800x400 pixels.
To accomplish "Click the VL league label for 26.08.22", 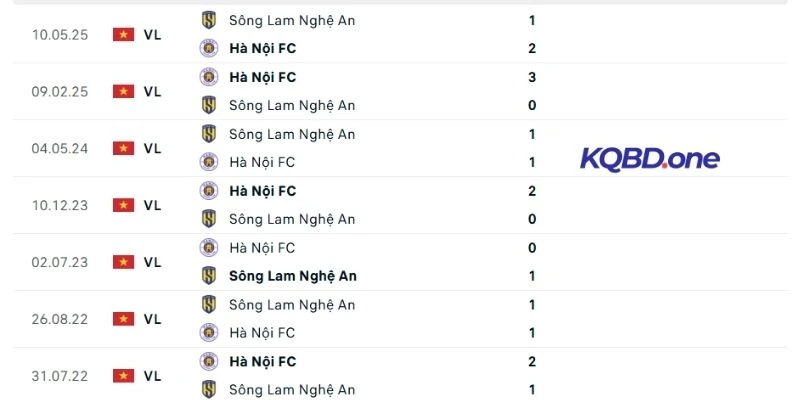I will (x=152, y=319).
